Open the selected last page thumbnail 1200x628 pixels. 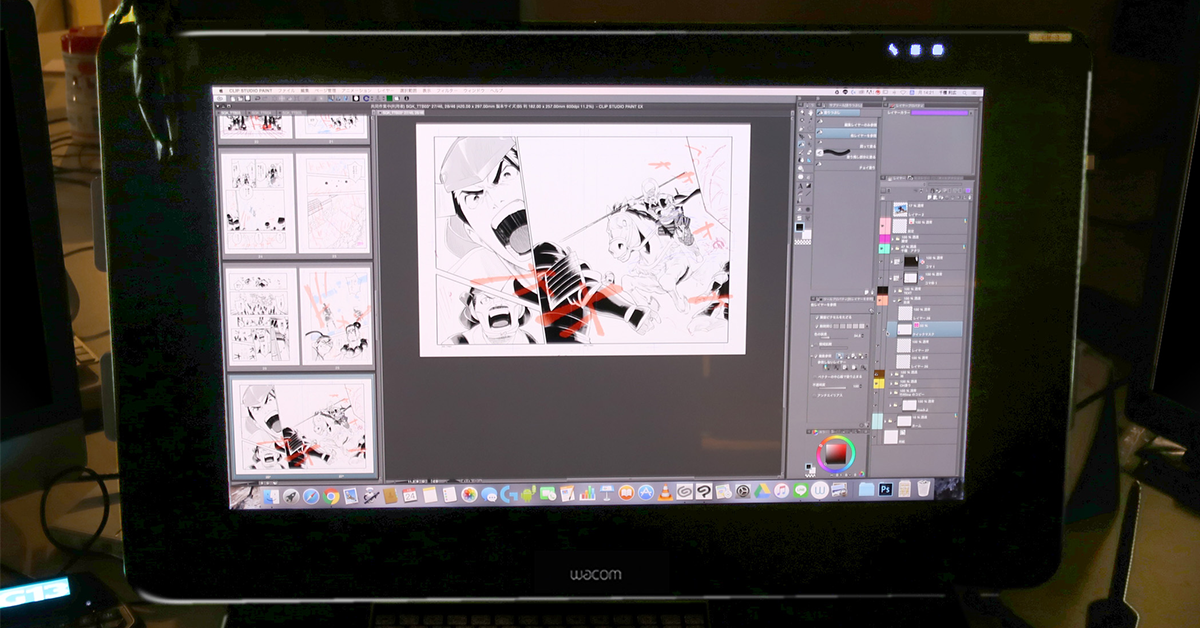point(301,424)
